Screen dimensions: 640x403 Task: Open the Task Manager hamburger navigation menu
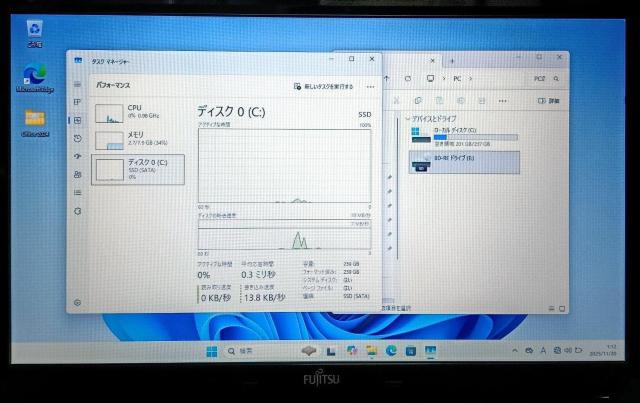(77, 85)
